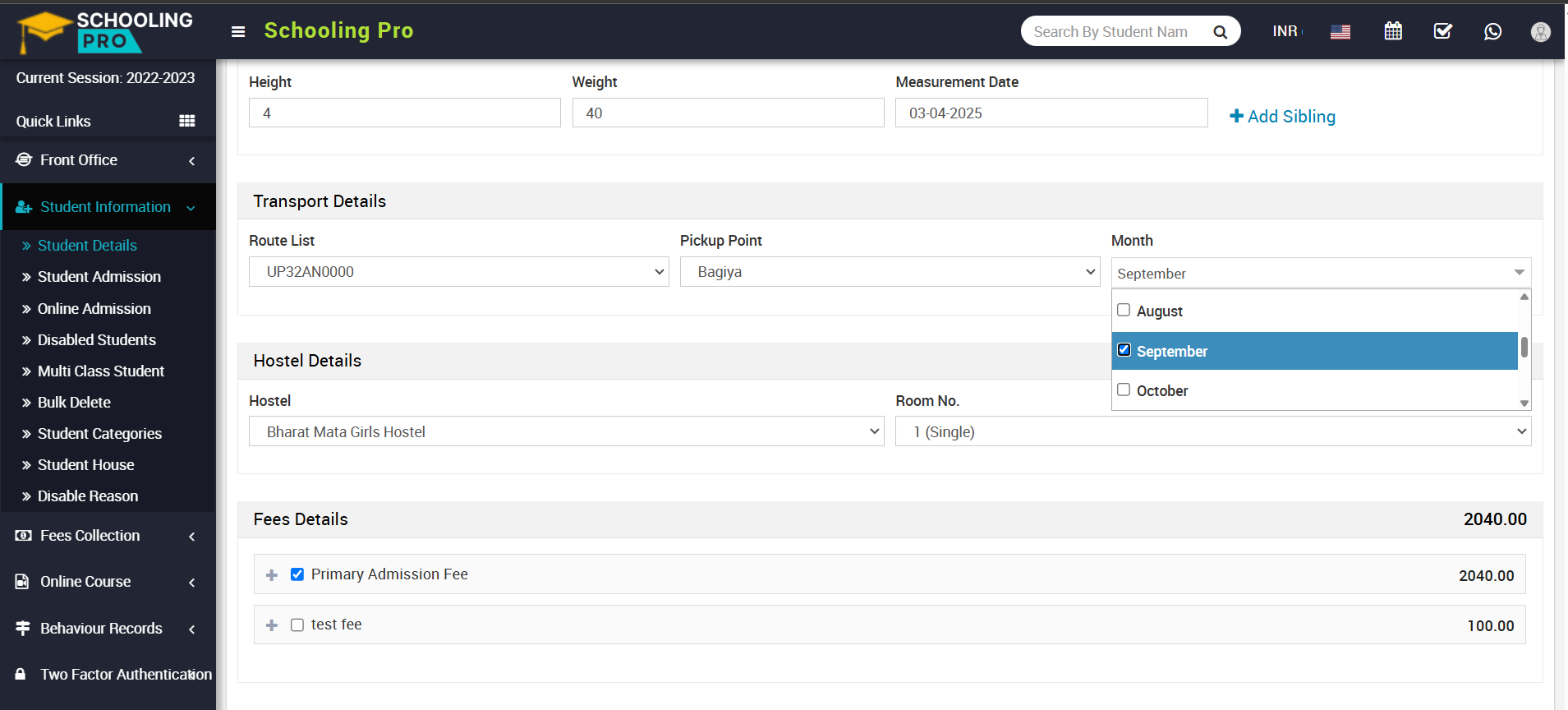Open the INR currency selector

pyautogui.click(x=1287, y=31)
